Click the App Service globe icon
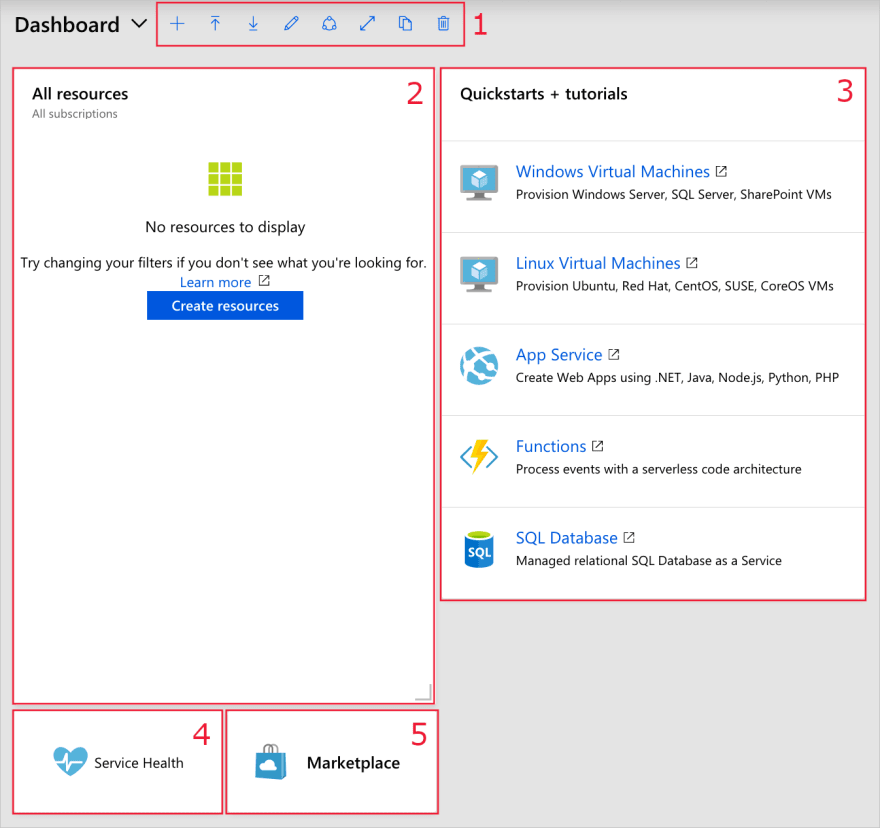The width and height of the screenshot is (880, 828). [479, 366]
